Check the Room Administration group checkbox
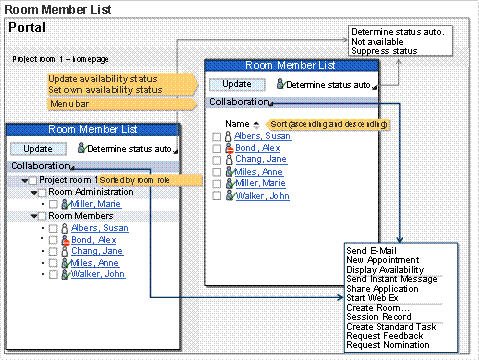 tap(42, 193)
